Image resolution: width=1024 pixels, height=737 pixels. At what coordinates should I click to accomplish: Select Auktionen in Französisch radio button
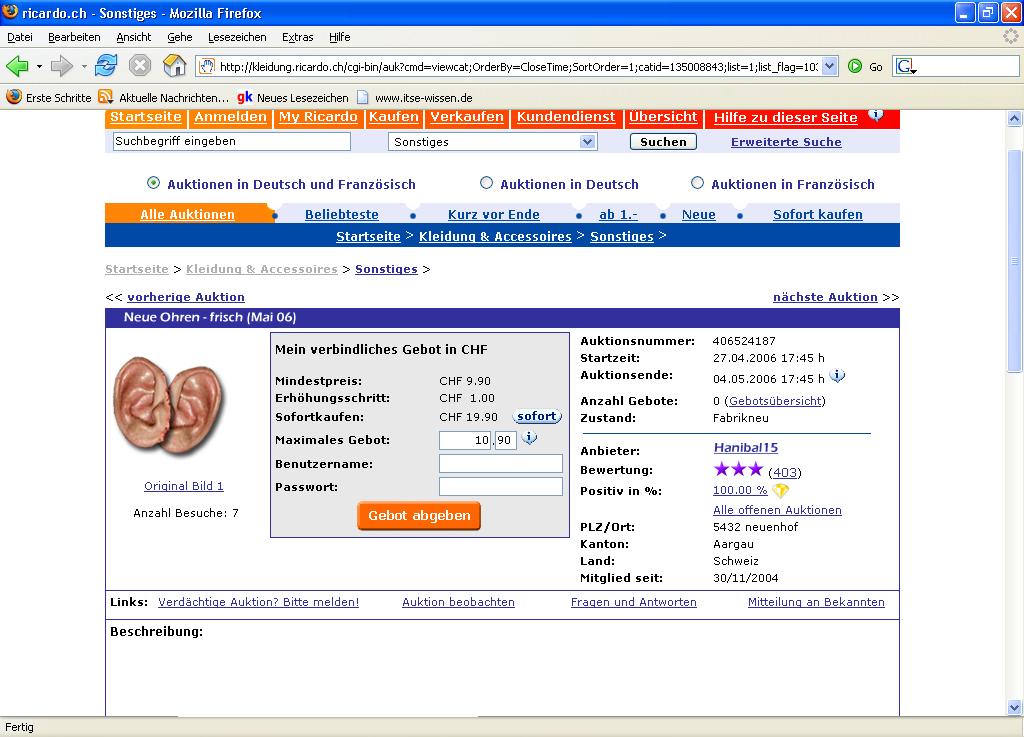pos(698,183)
